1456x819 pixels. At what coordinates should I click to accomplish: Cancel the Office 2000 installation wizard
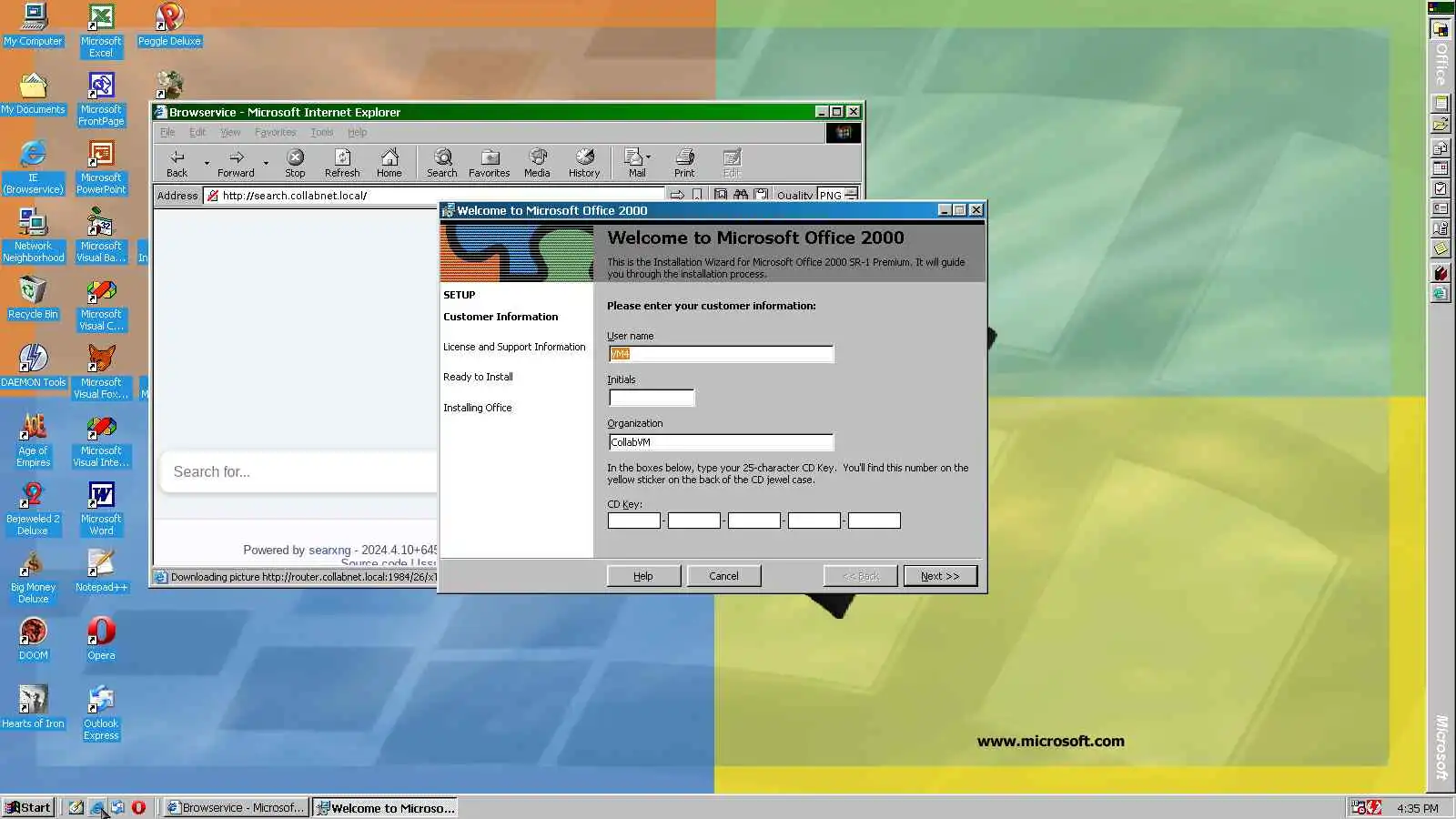pyautogui.click(x=723, y=576)
